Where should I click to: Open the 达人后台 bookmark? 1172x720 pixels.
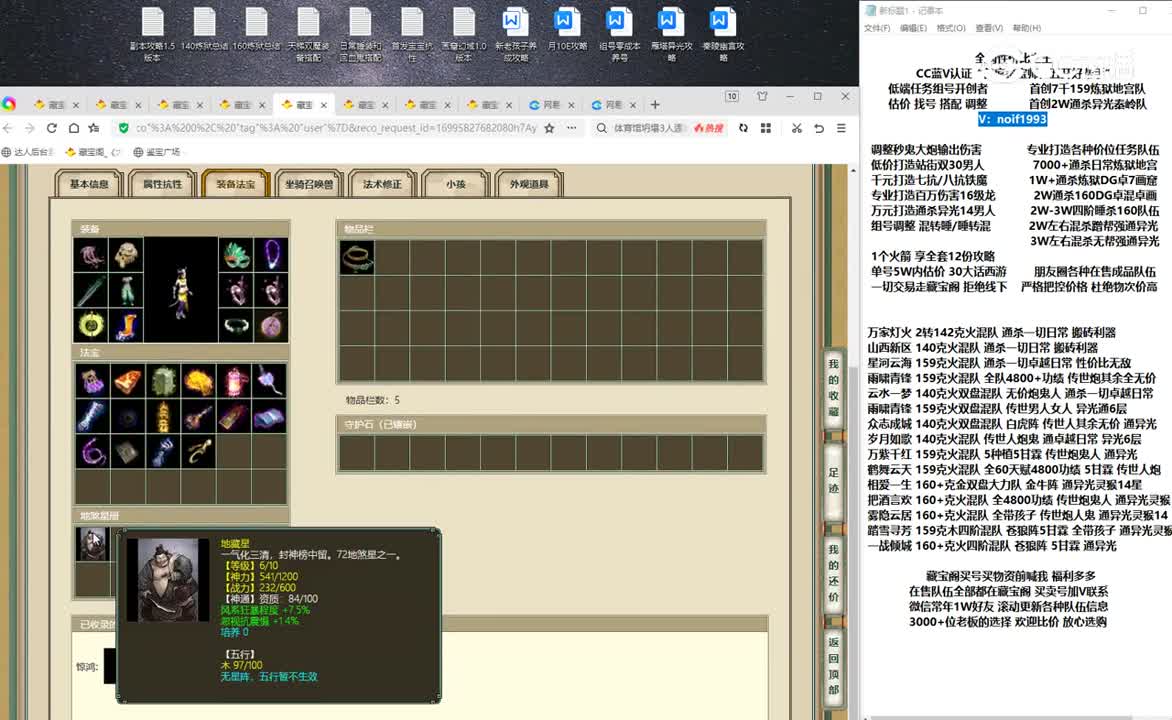click(x=28, y=152)
